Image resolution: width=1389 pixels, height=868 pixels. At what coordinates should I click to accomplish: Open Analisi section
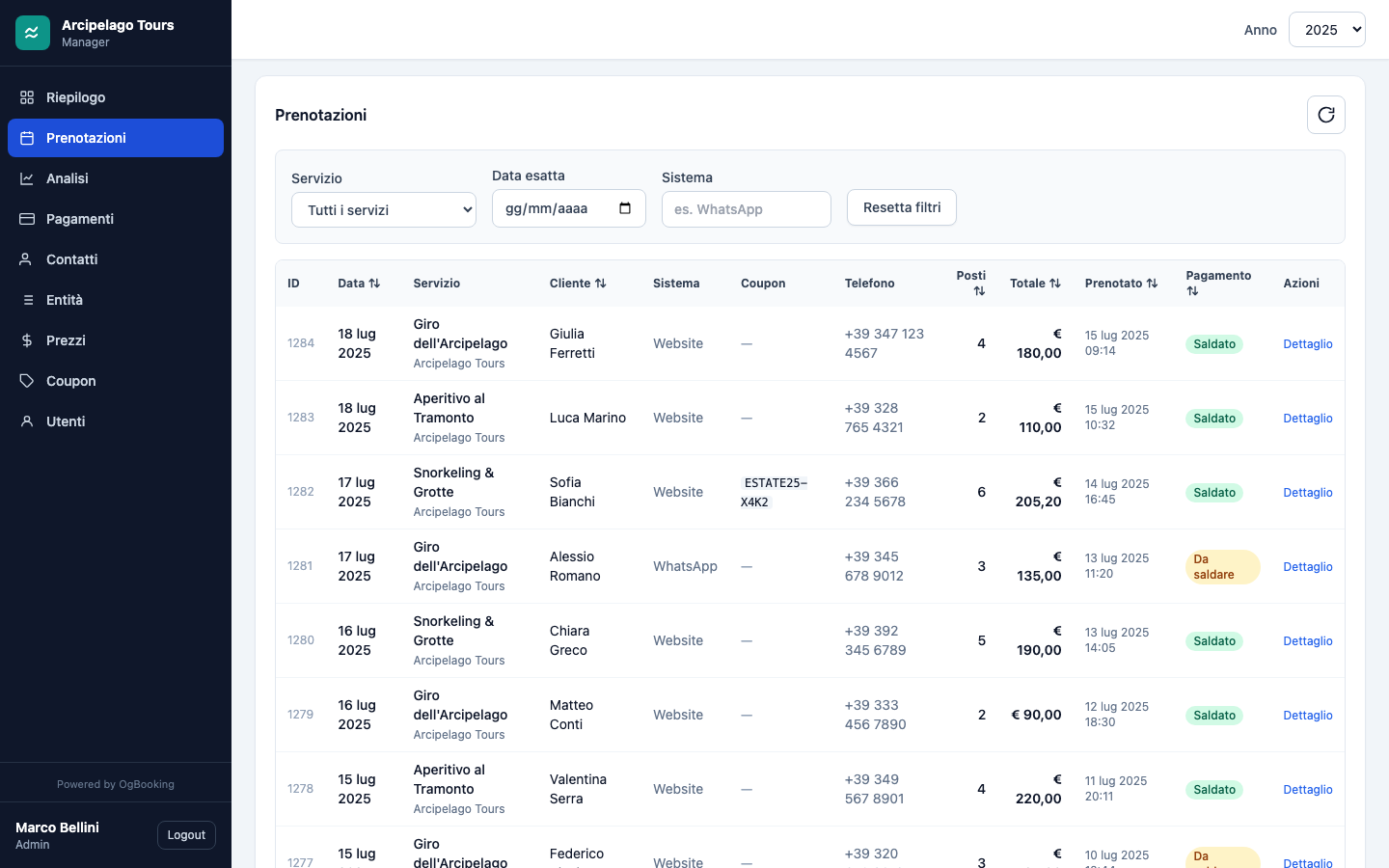click(x=116, y=178)
